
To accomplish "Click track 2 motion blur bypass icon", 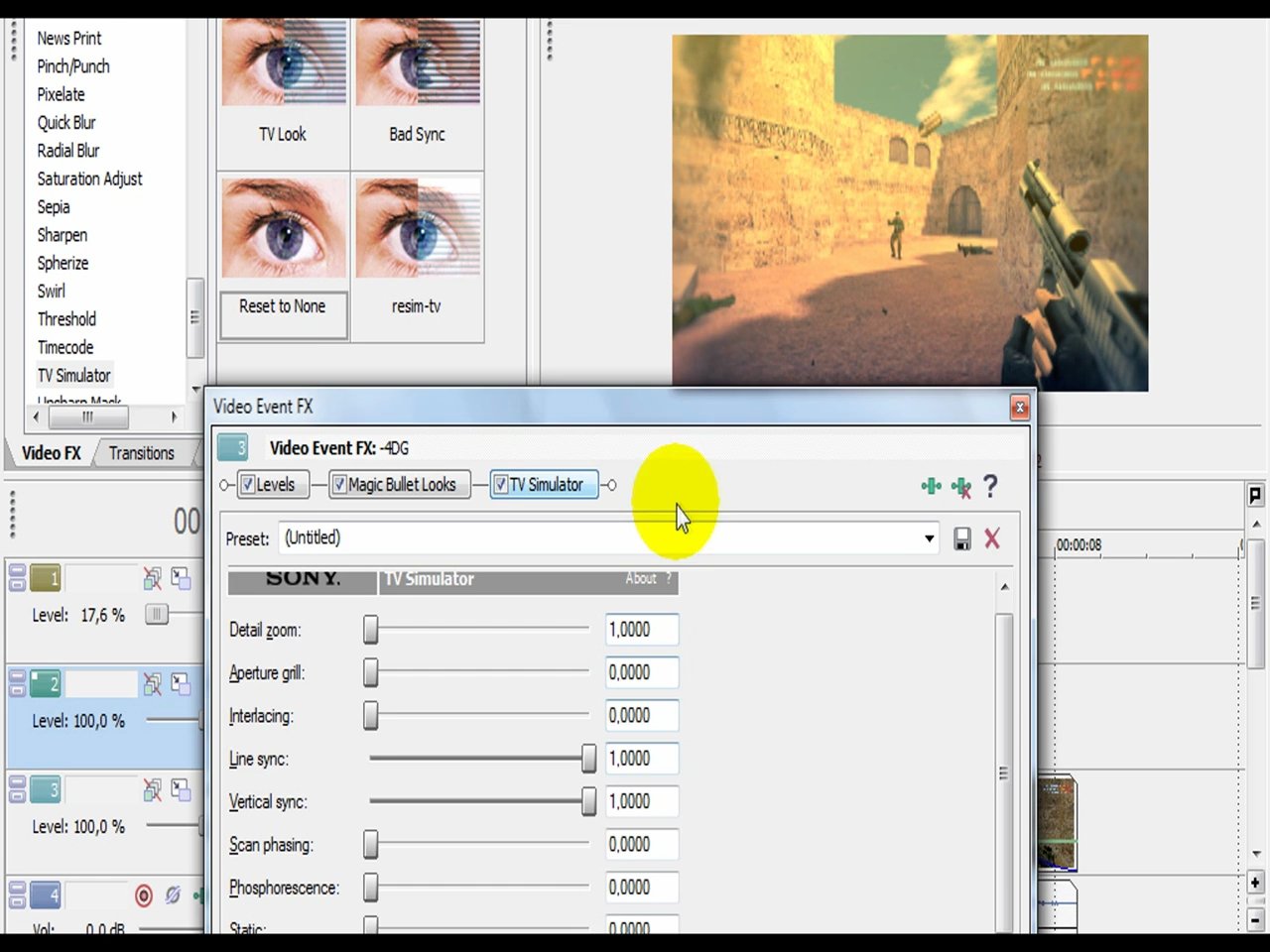I will click(x=152, y=683).
